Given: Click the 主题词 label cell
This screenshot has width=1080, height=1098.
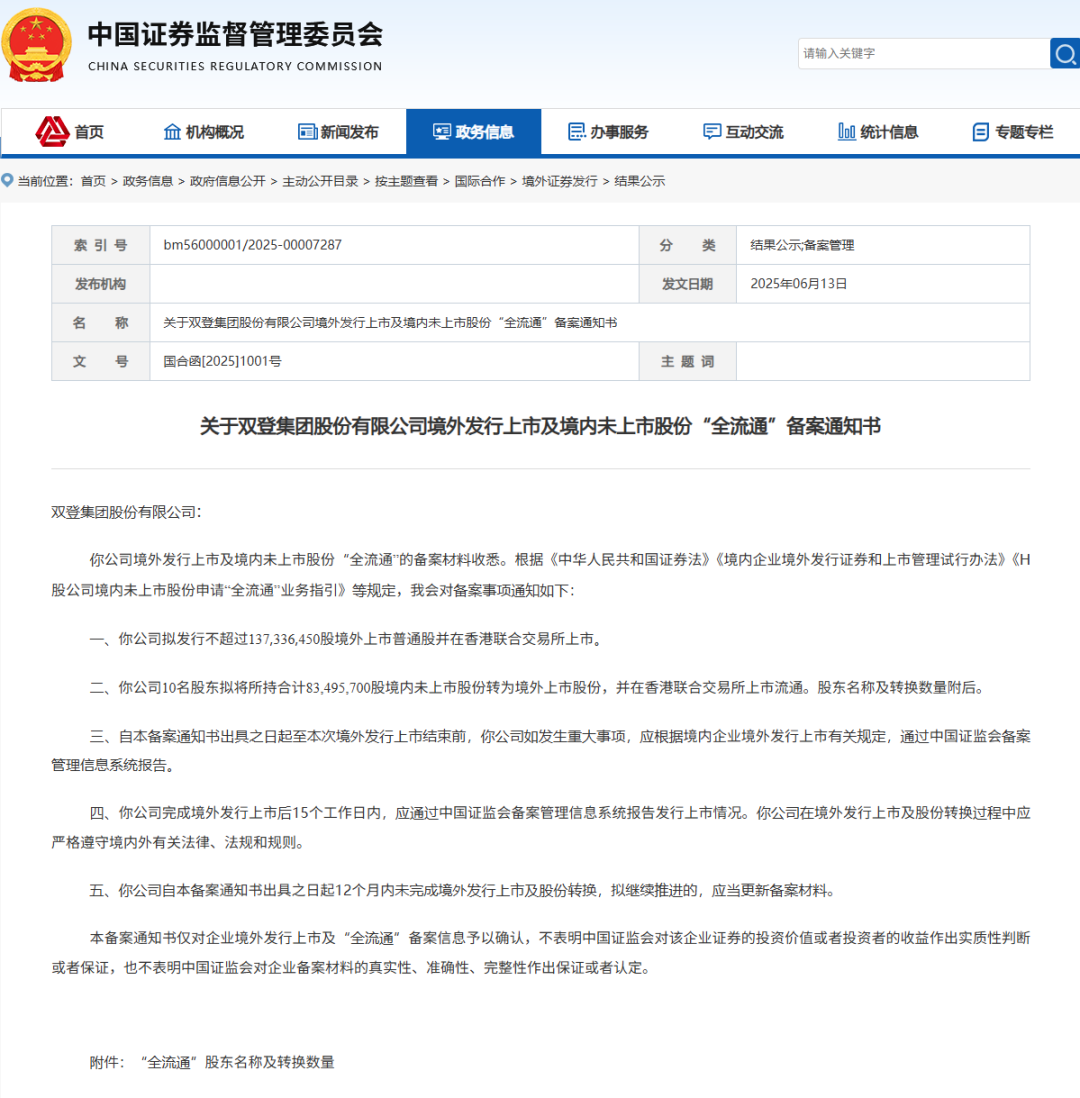Looking at the screenshot, I should click(x=687, y=361).
